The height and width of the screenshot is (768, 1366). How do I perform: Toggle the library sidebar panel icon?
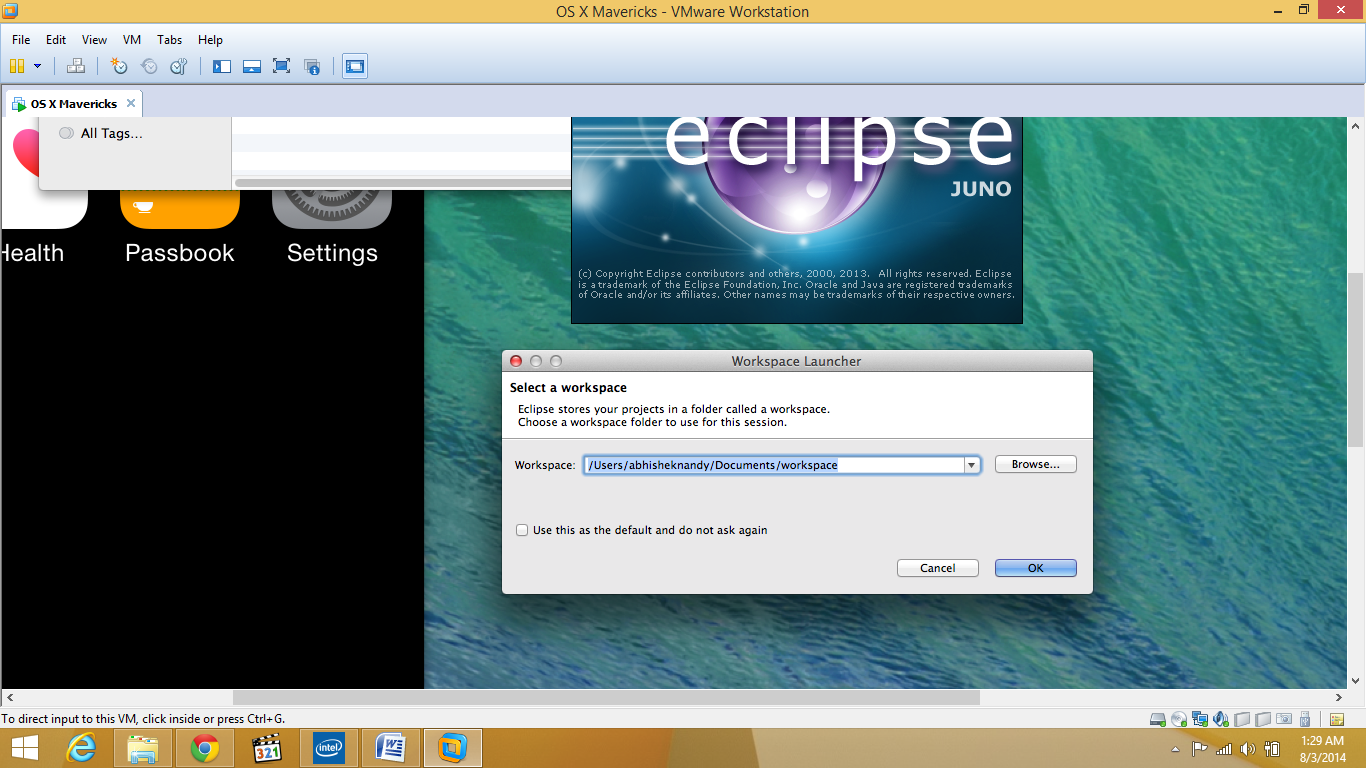coord(222,66)
